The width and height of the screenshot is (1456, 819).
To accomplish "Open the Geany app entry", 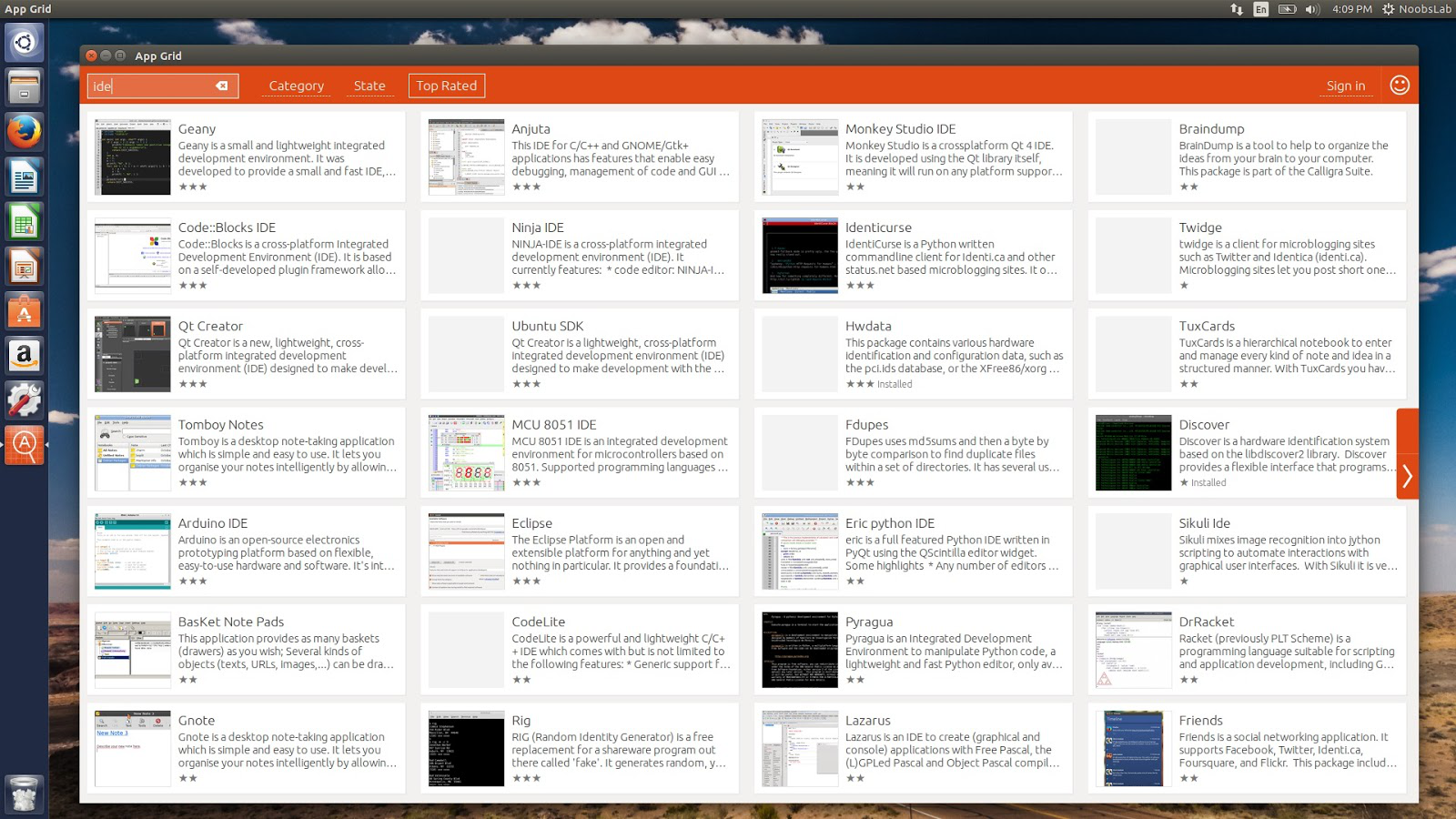I will point(197,129).
